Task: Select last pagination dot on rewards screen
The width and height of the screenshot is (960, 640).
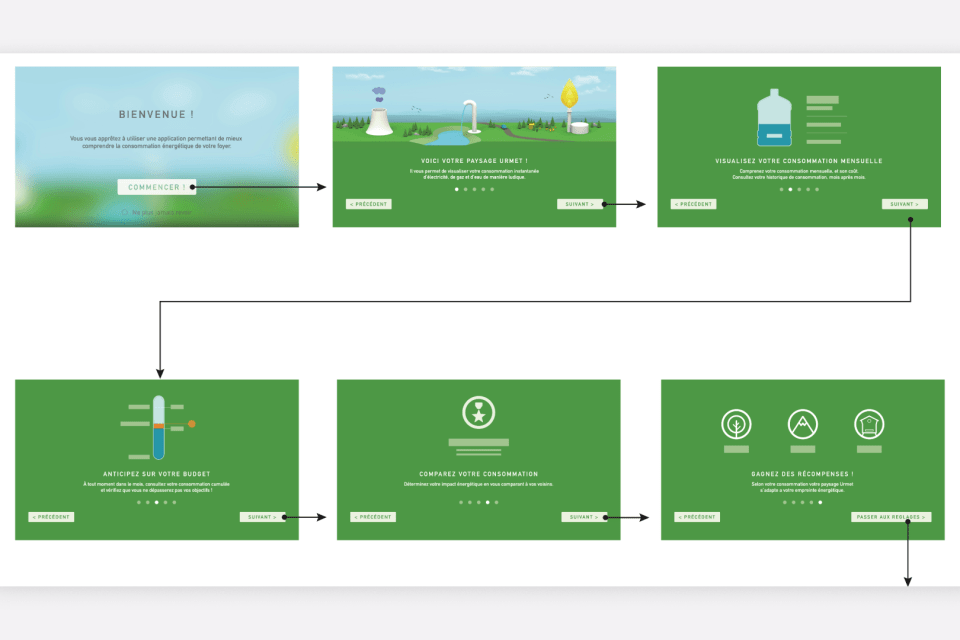Action: tap(820, 502)
